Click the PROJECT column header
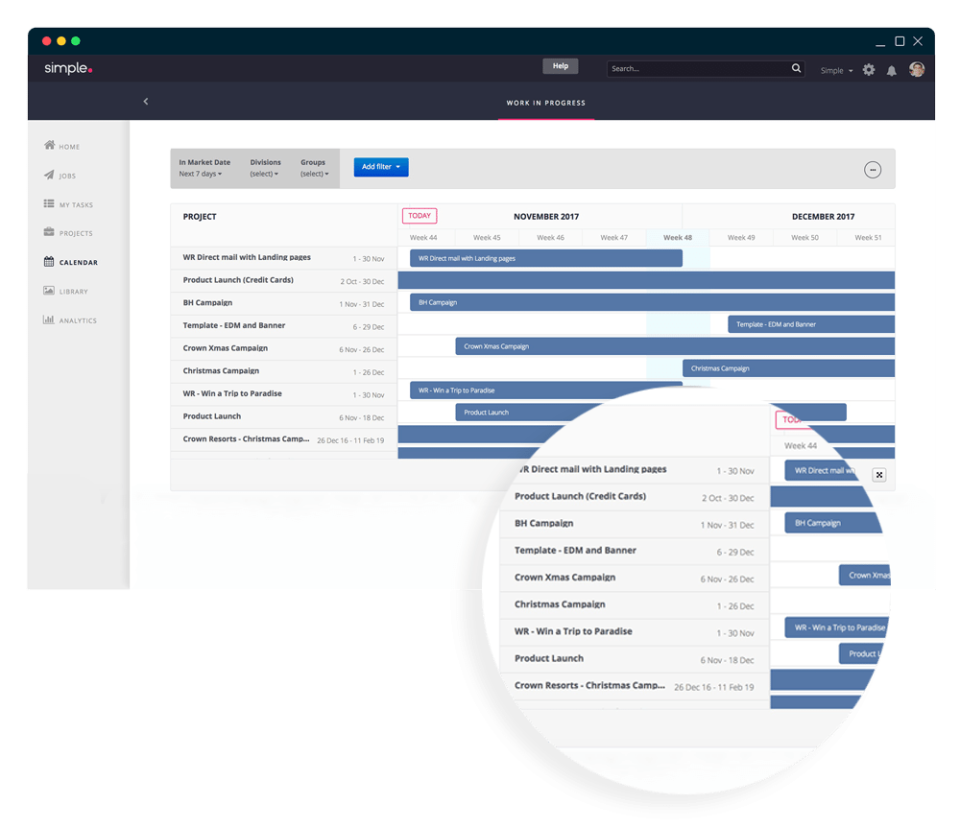The image size is (960, 828). [200, 217]
